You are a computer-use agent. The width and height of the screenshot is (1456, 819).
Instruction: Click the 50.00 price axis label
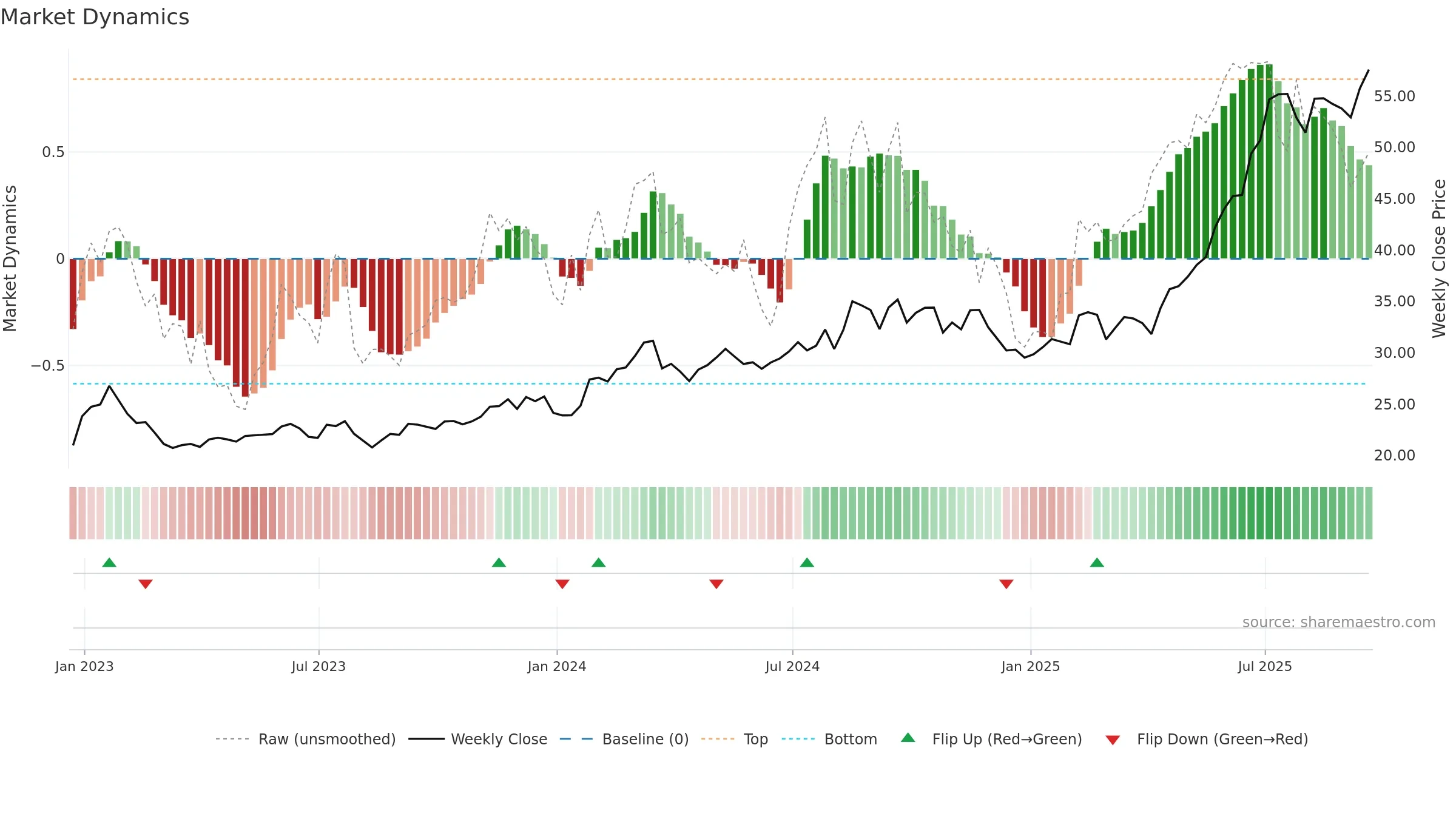(x=1395, y=147)
